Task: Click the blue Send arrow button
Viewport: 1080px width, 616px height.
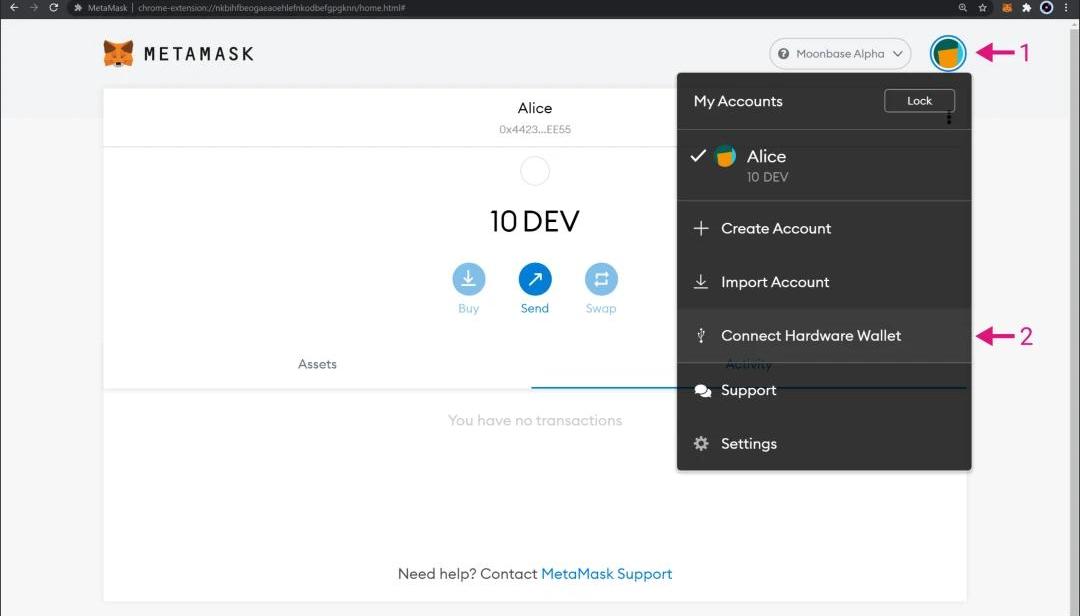Action: click(x=535, y=280)
